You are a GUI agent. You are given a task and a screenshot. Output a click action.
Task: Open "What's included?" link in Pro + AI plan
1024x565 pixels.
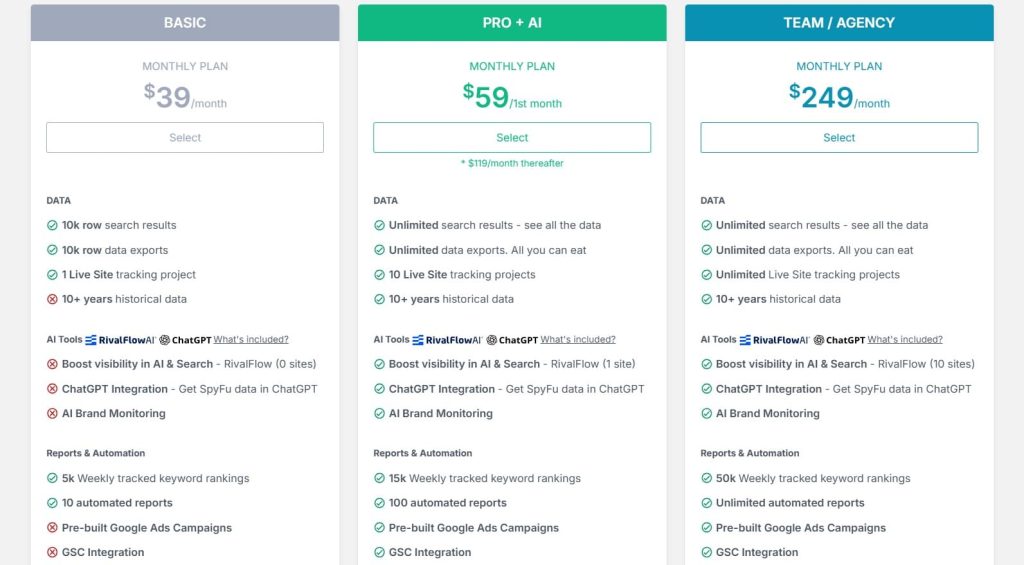tap(578, 340)
